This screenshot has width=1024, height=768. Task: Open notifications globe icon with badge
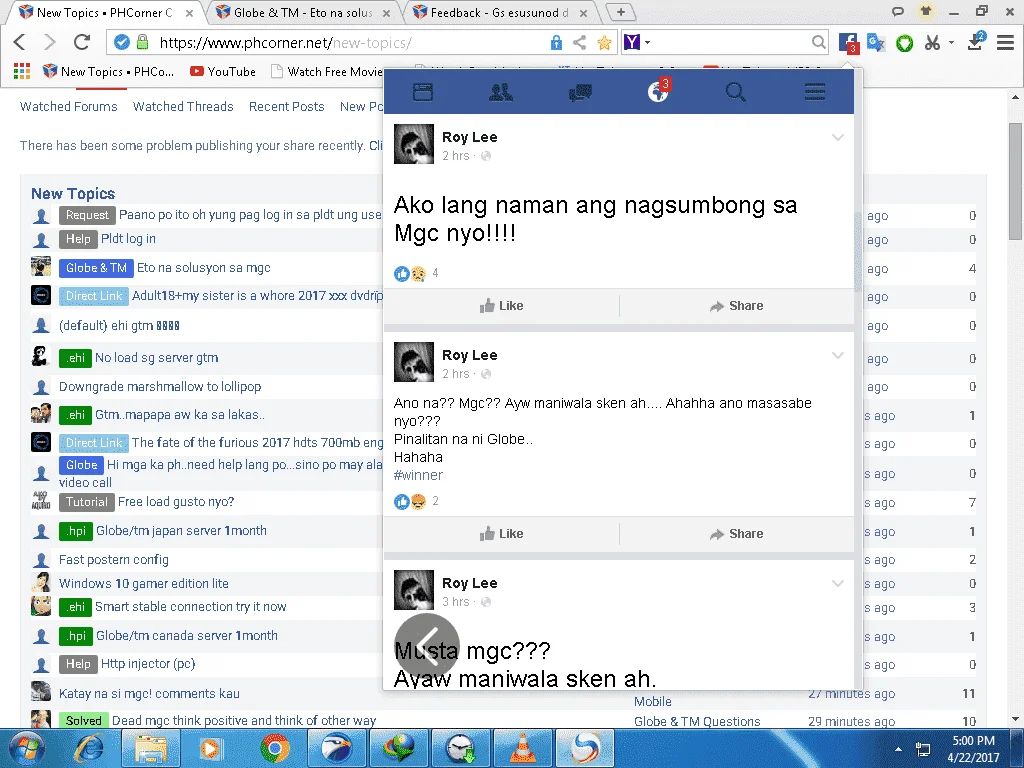tap(658, 91)
